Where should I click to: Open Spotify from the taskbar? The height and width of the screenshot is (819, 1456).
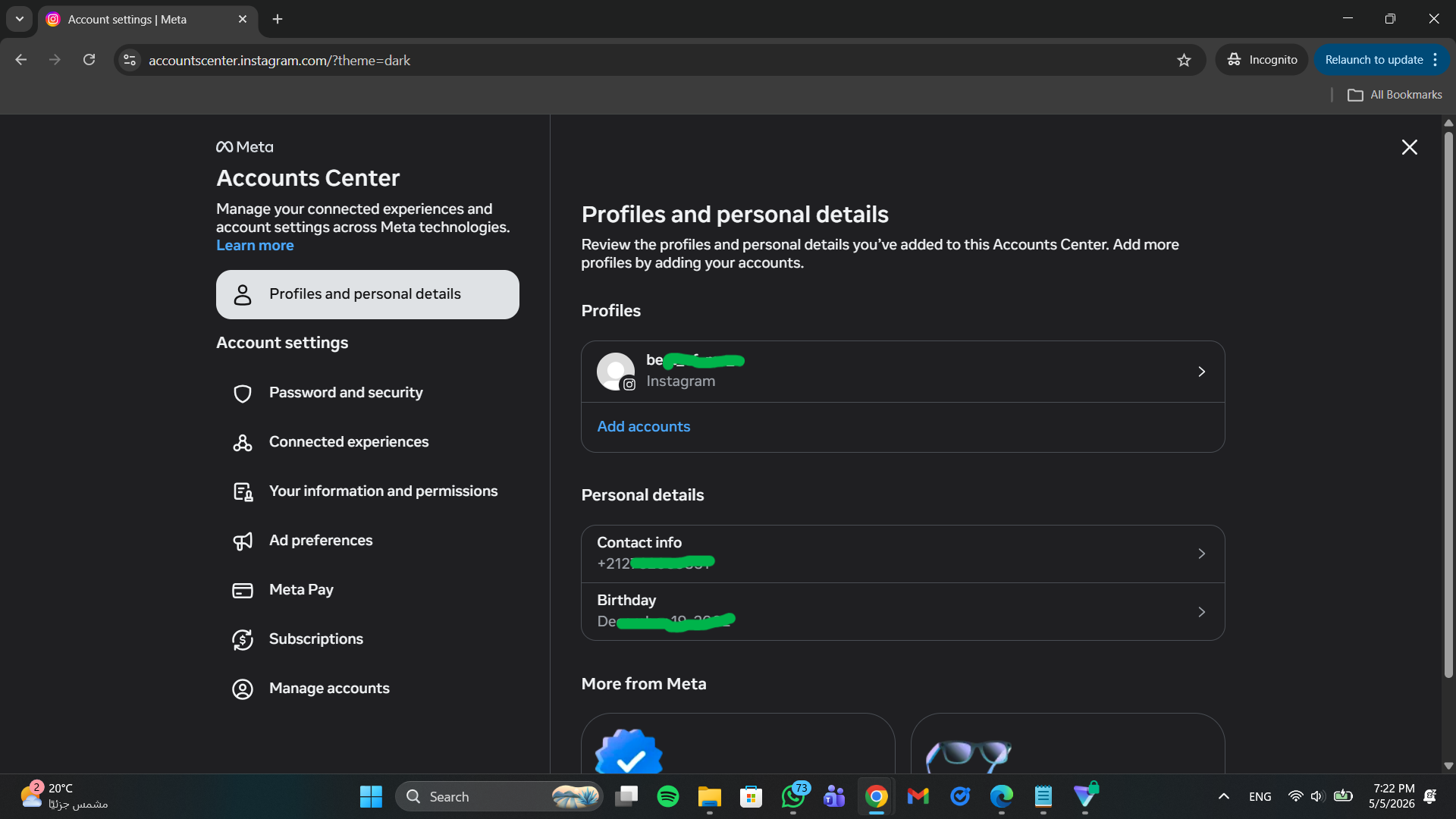coord(668,797)
